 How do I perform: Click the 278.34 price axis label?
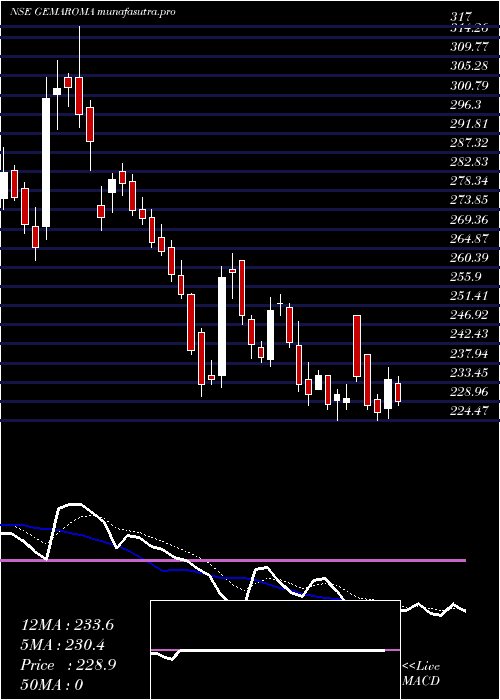click(469, 181)
